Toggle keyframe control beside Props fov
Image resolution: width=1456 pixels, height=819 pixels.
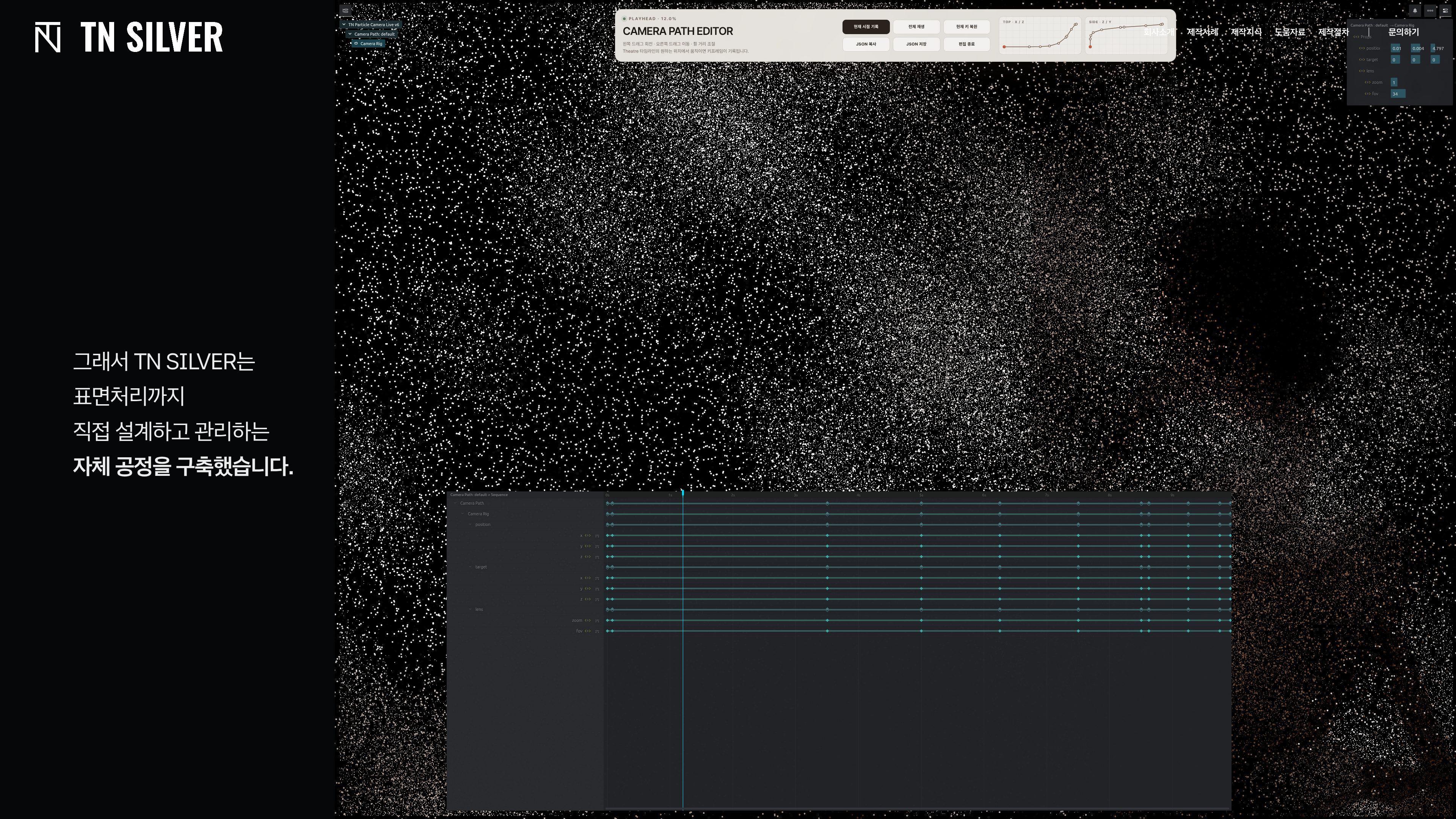[x=1368, y=94]
